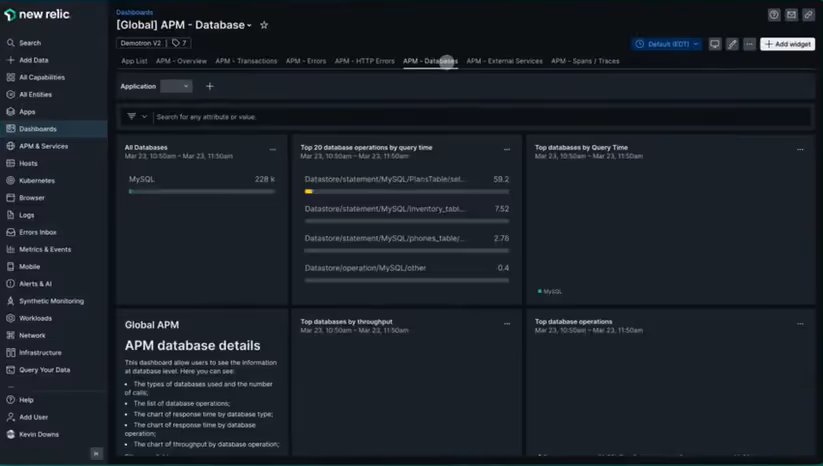Viewport: 823px width, 466px height.
Task: Add a variable with plus button
Action: click(x=209, y=86)
